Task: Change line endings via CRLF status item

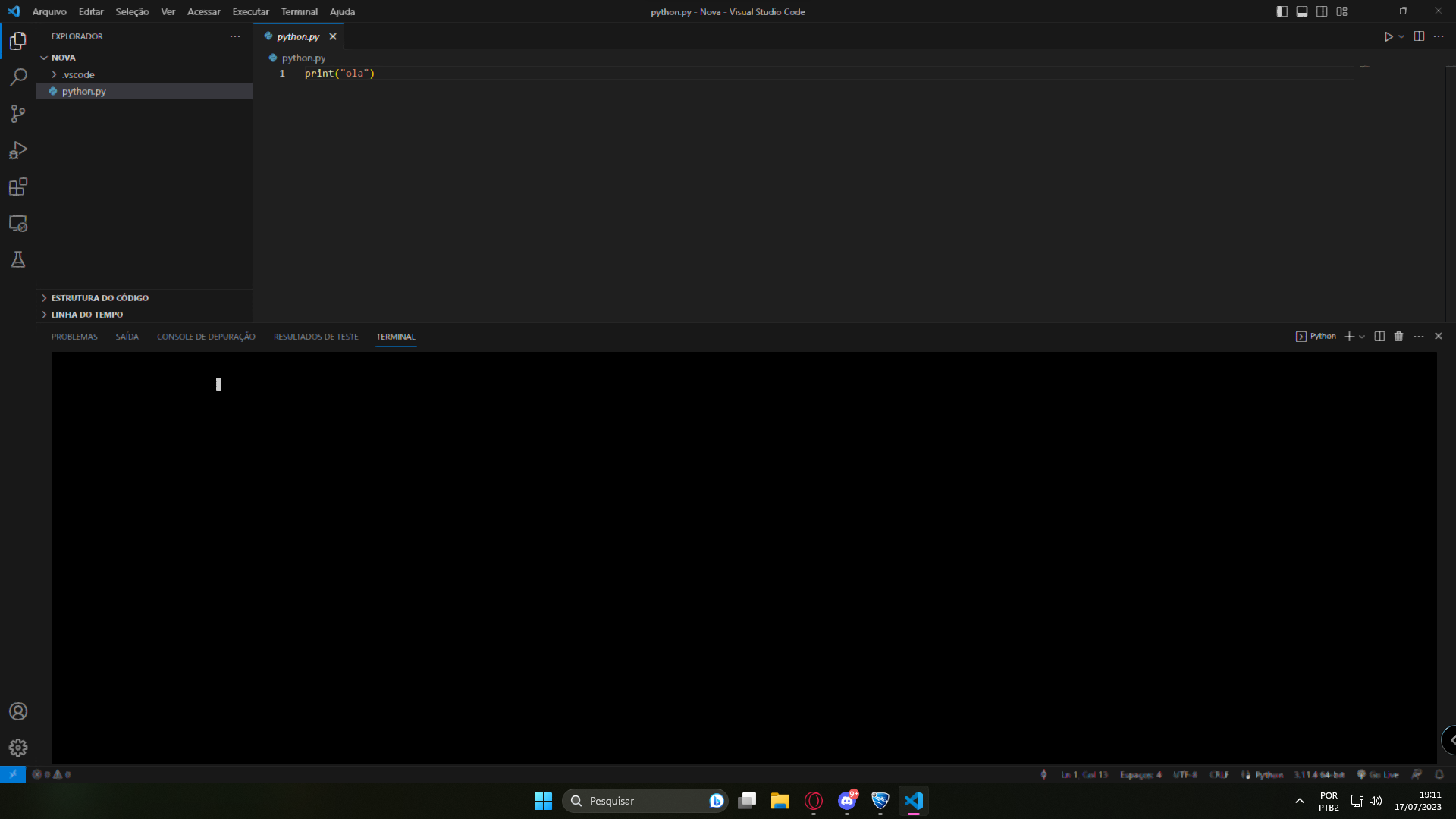Action: (1219, 774)
